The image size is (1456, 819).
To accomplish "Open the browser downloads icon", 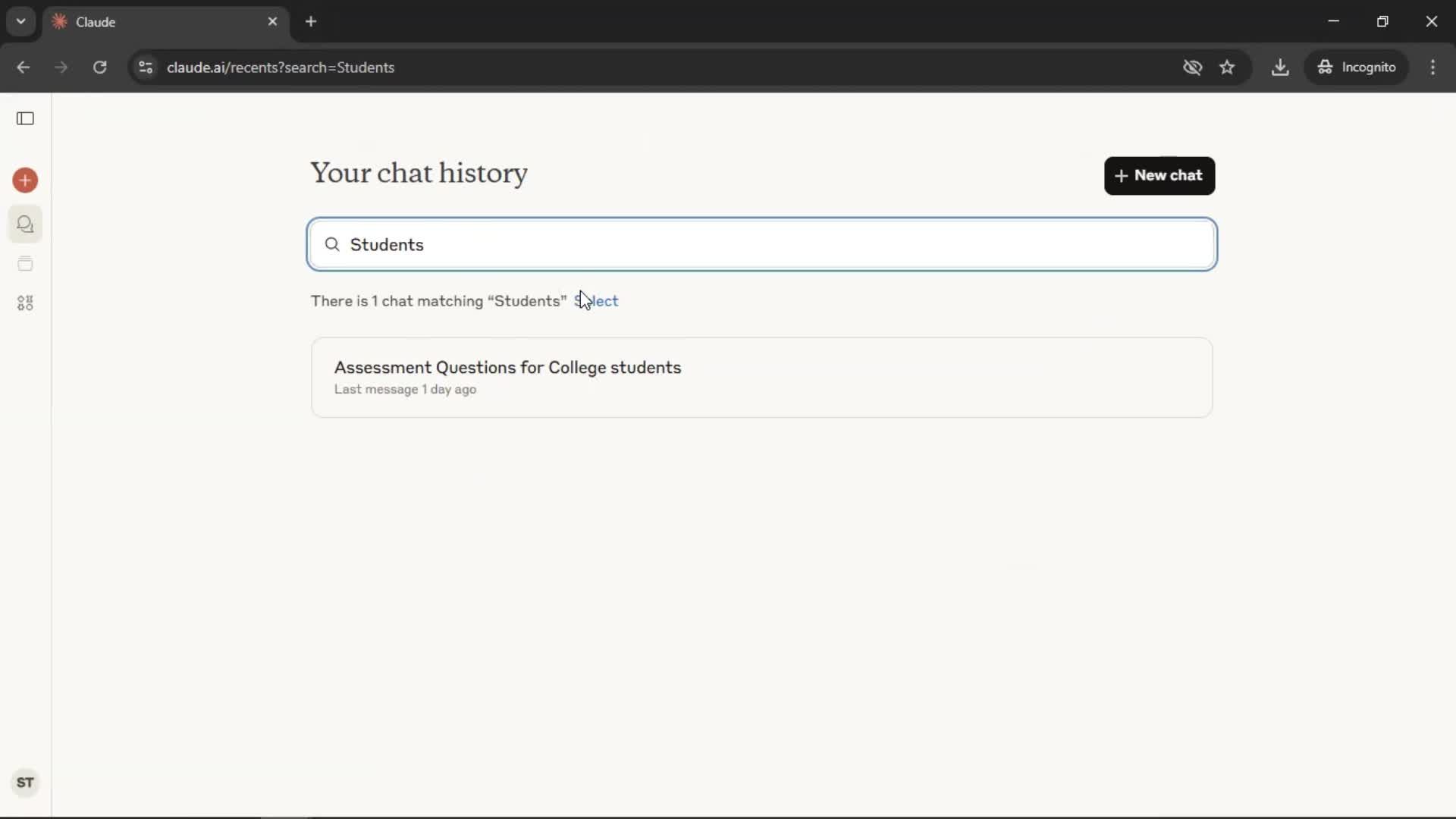I will tap(1280, 67).
